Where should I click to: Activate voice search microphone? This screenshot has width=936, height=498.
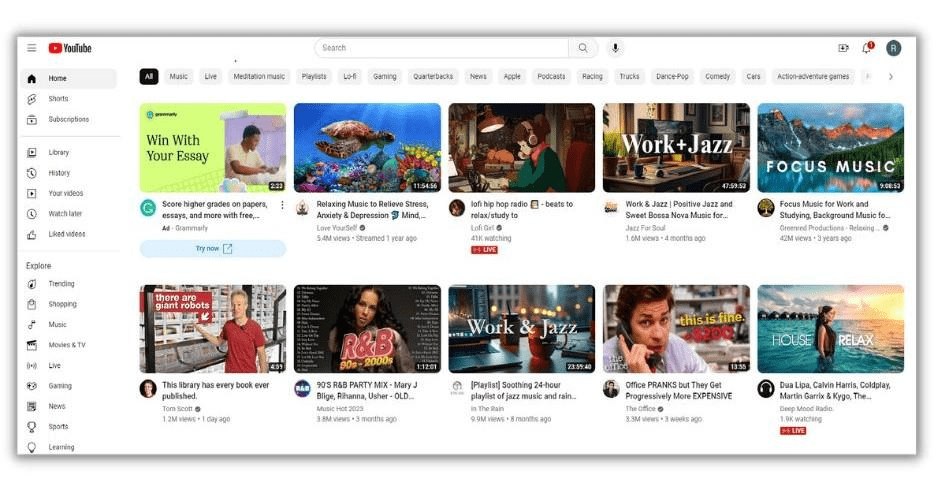coord(615,48)
